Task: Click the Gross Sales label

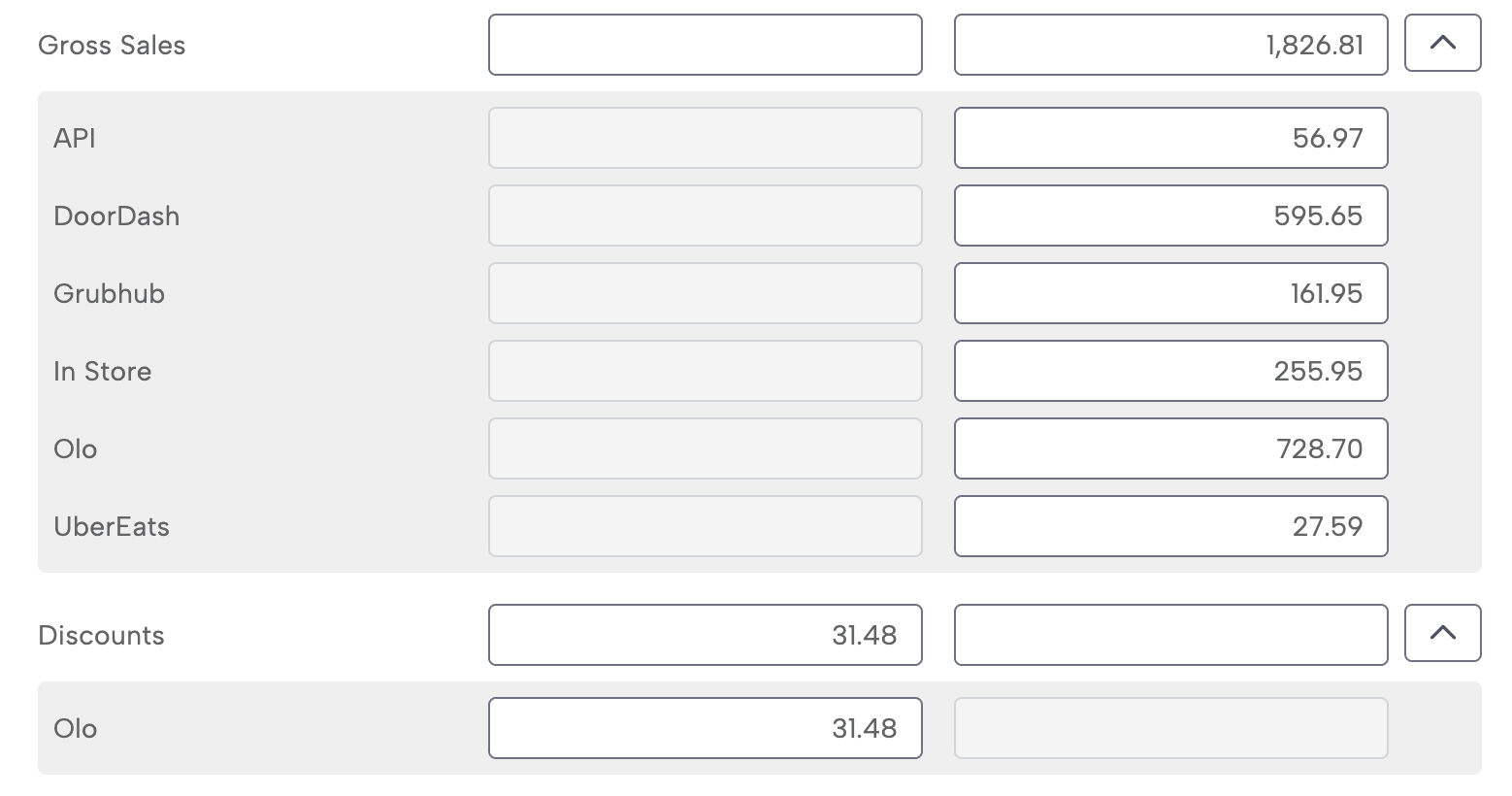Action: coord(112,46)
